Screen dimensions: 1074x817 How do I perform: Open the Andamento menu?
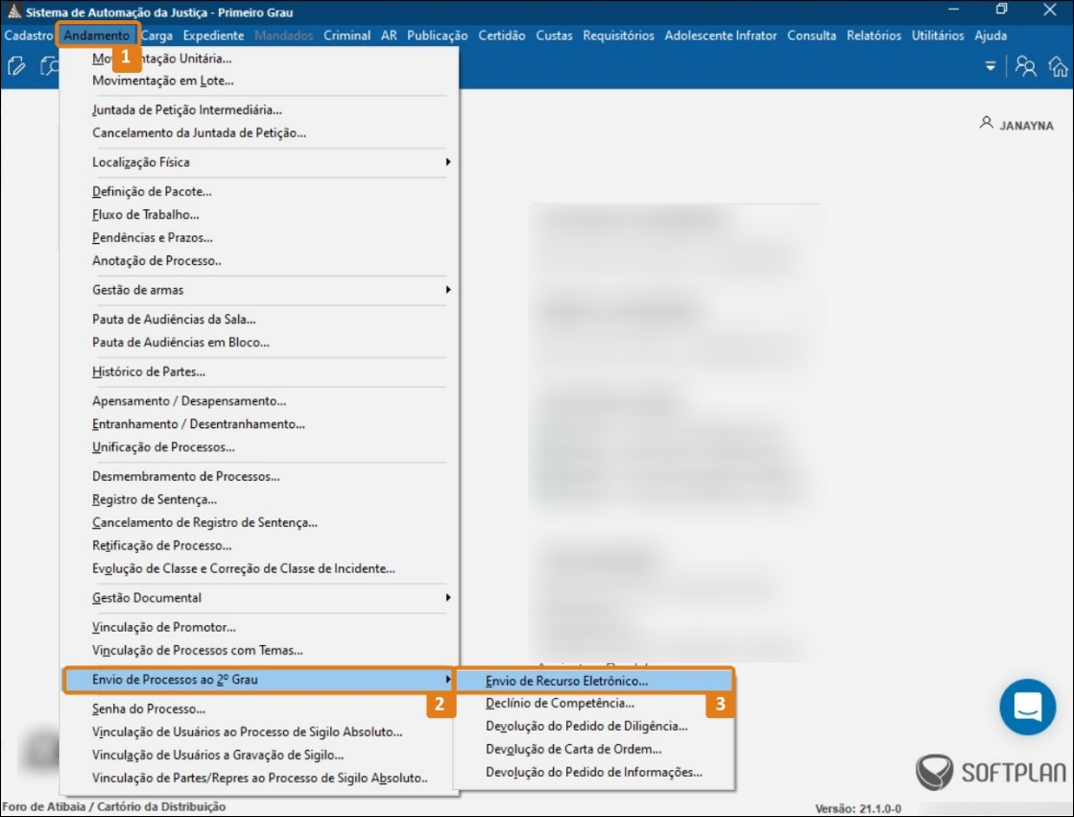coord(97,36)
